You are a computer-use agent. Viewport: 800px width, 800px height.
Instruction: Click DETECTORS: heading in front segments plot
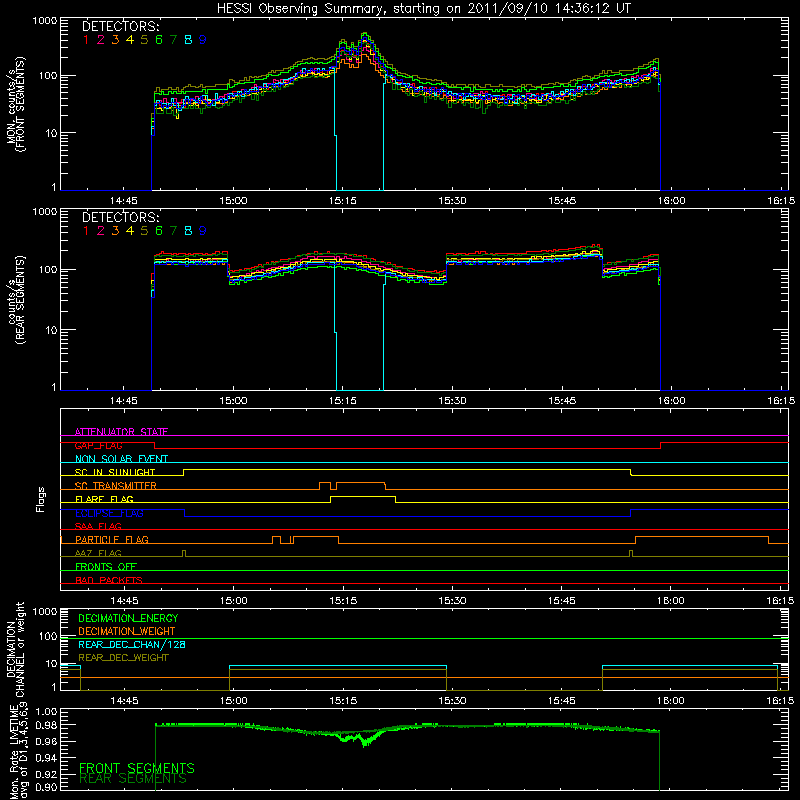(x=121, y=26)
